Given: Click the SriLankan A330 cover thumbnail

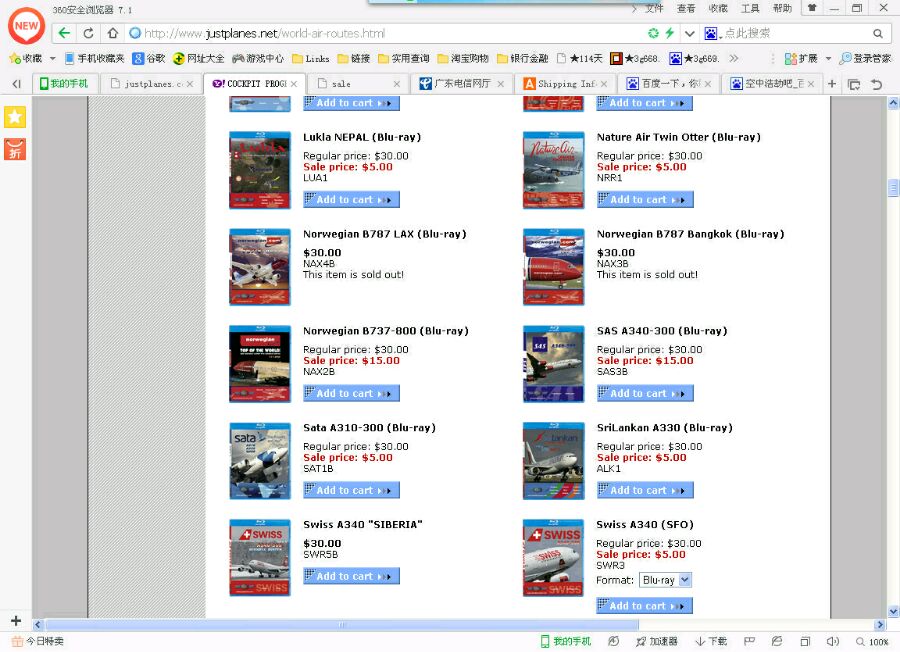Looking at the screenshot, I should [x=553, y=461].
